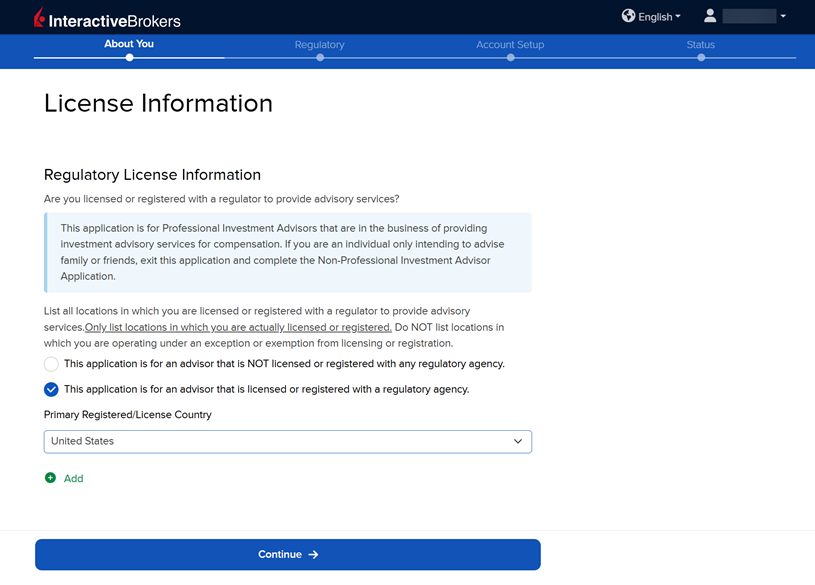Select the NOT licensed advisor option

pos(51,364)
